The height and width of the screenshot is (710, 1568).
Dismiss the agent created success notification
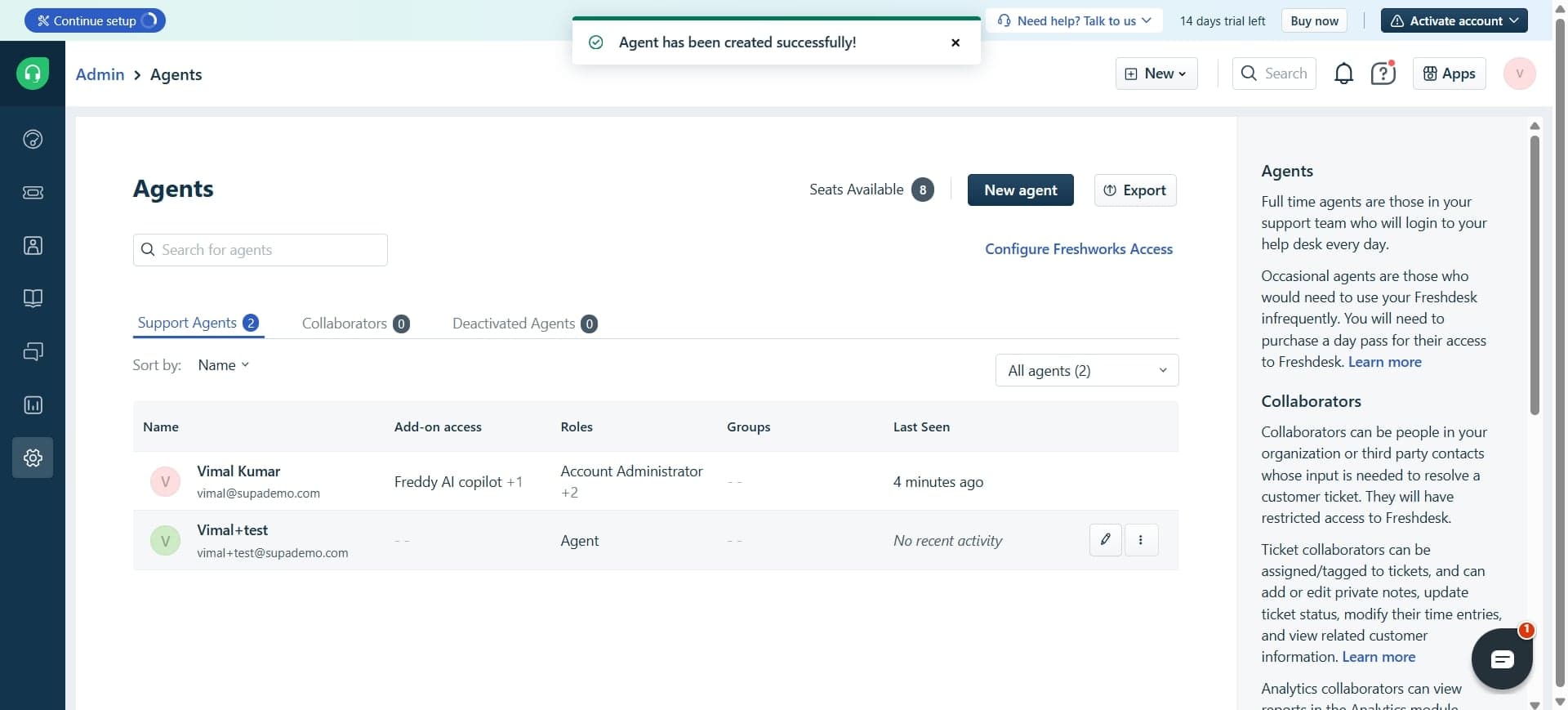(x=955, y=42)
